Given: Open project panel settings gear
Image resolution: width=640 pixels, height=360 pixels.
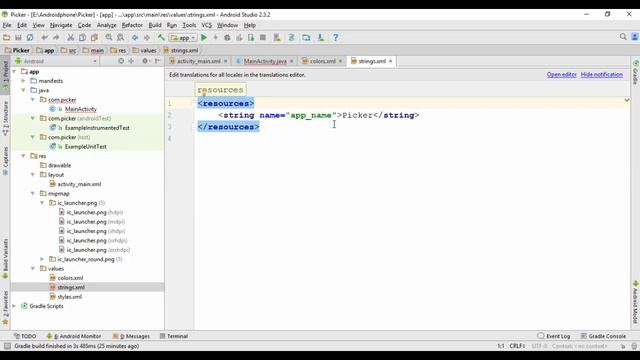Looking at the screenshot, I should (x=145, y=61).
